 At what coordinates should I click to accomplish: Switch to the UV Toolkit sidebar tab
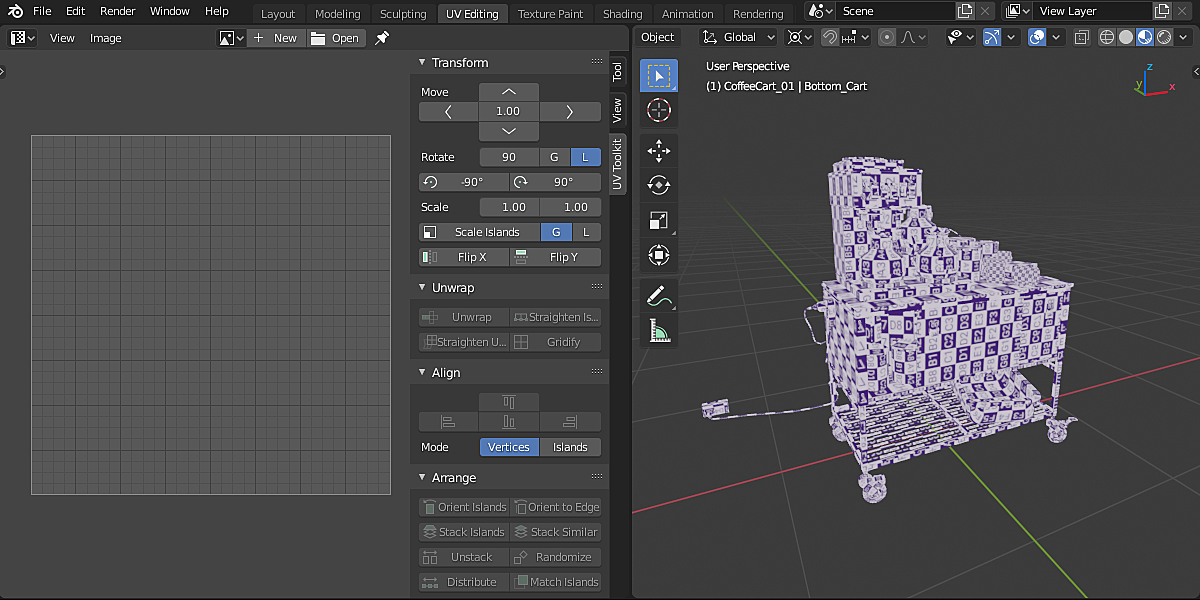618,166
